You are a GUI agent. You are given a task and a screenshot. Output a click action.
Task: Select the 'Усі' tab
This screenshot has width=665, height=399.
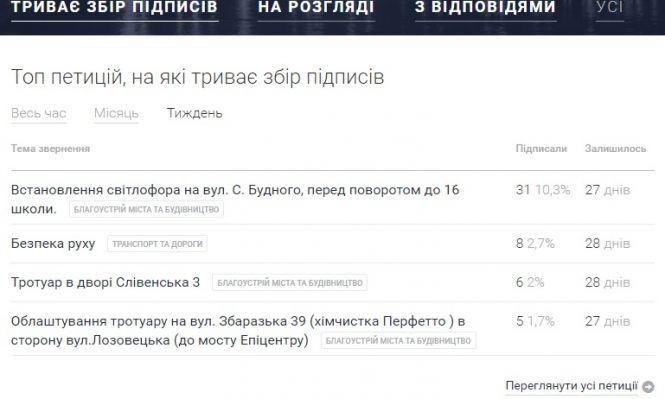tap(609, 7)
